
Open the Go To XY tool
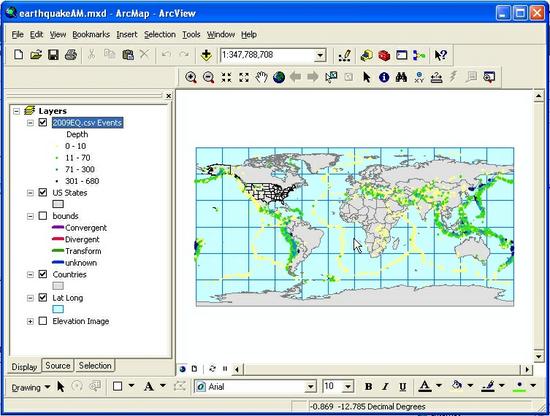tap(419, 77)
